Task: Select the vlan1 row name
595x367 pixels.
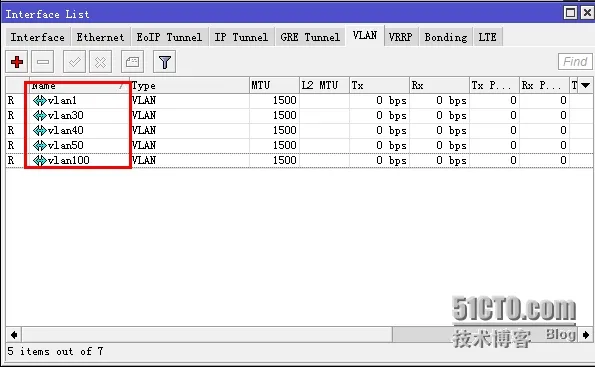Action: [62, 101]
